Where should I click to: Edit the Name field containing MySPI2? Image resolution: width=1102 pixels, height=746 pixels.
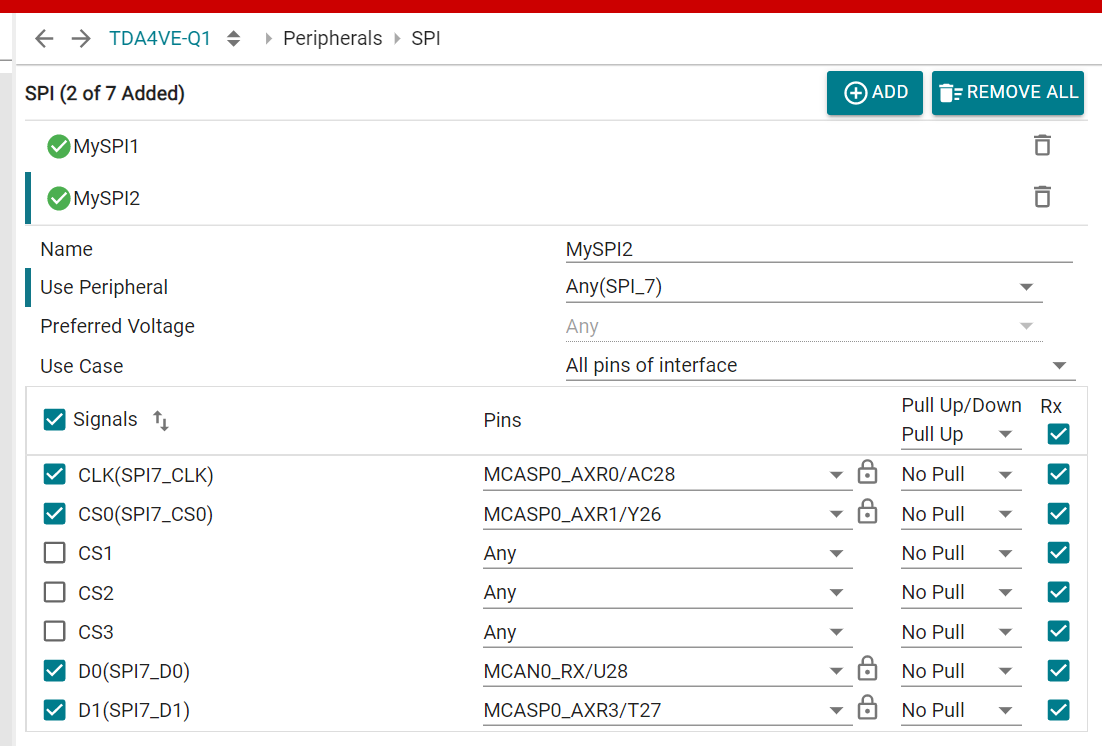(819, 249)
